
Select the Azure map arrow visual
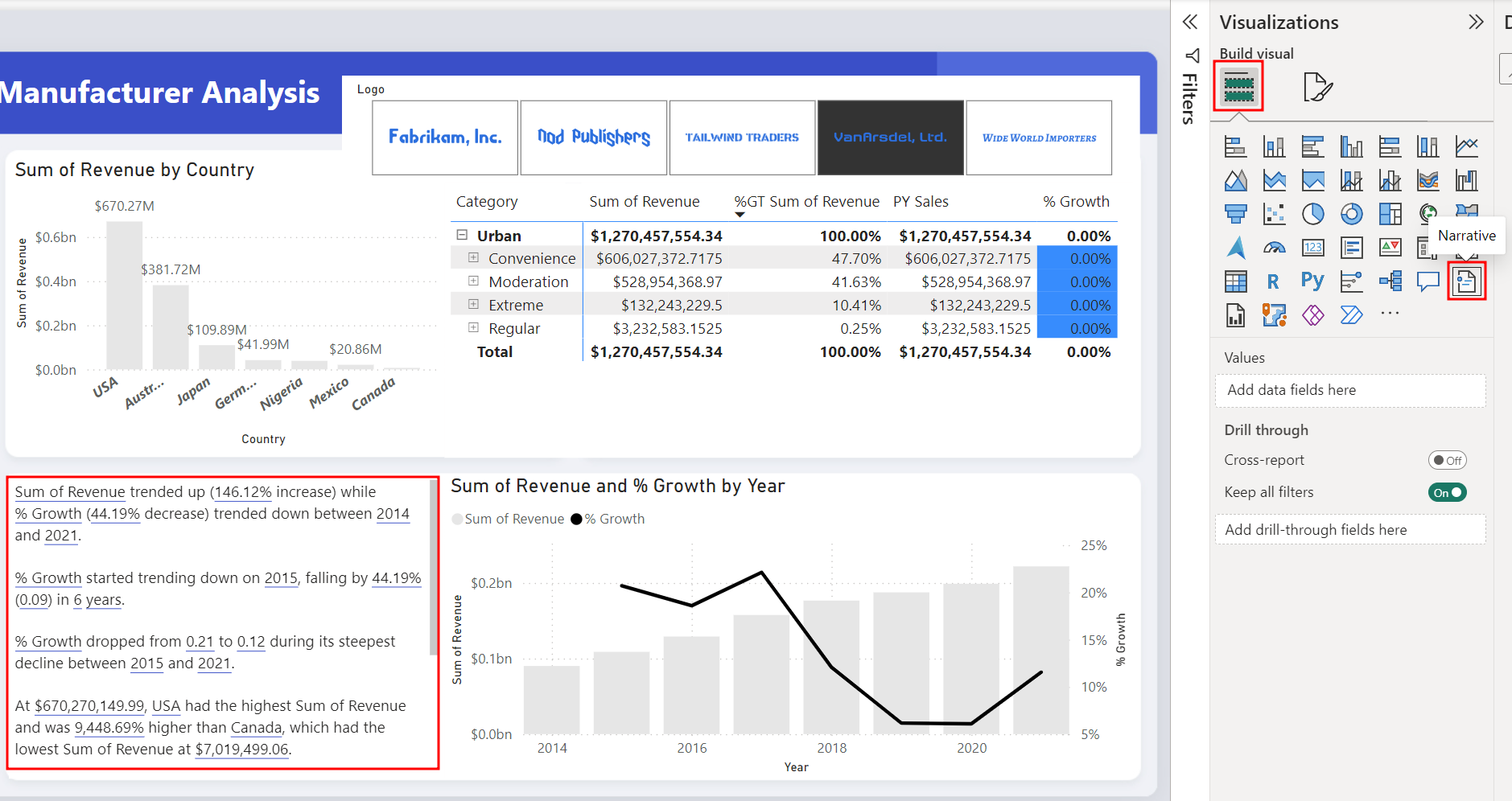click(x=1235, y=248)
